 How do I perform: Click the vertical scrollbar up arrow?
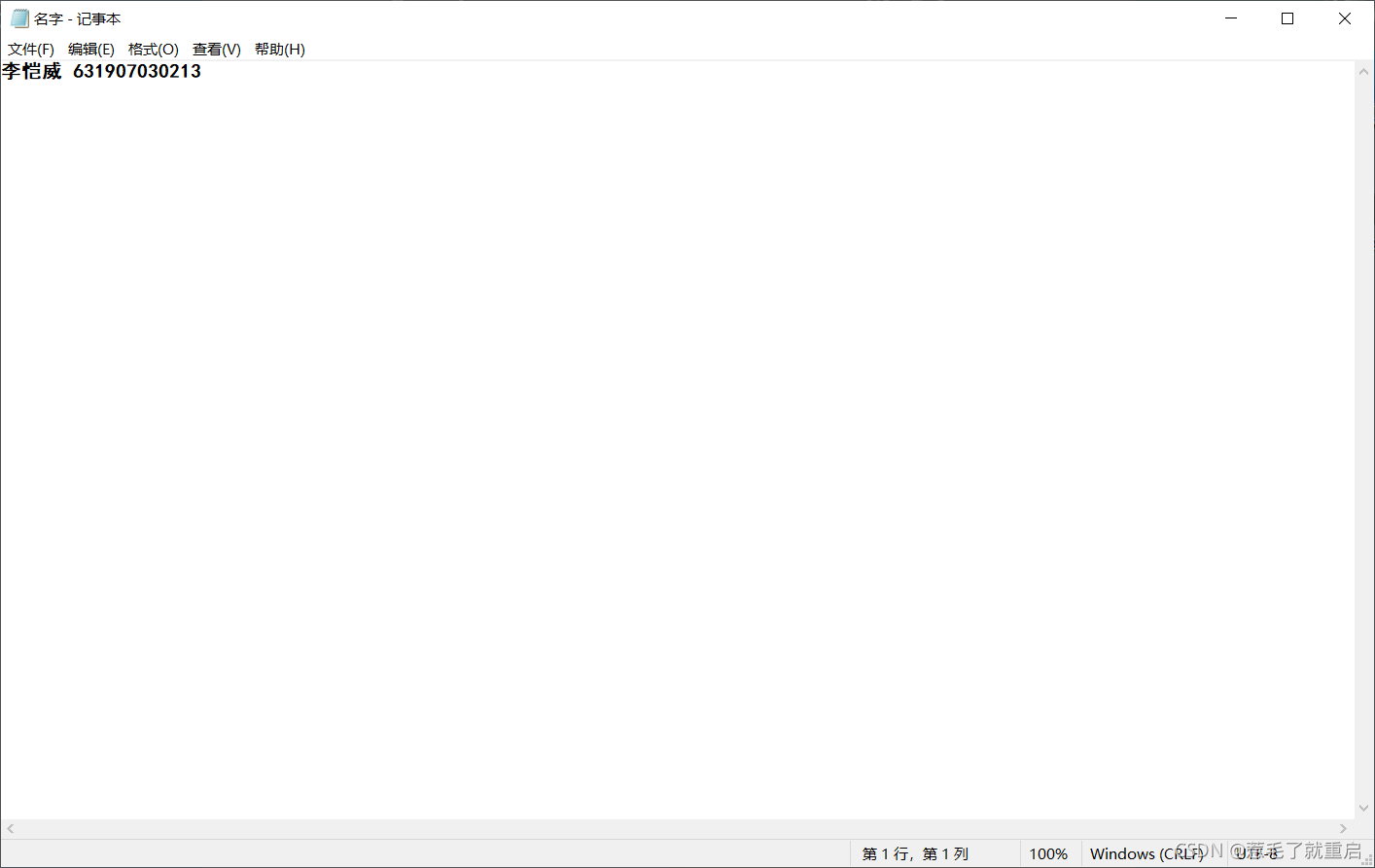[1363, 72]
